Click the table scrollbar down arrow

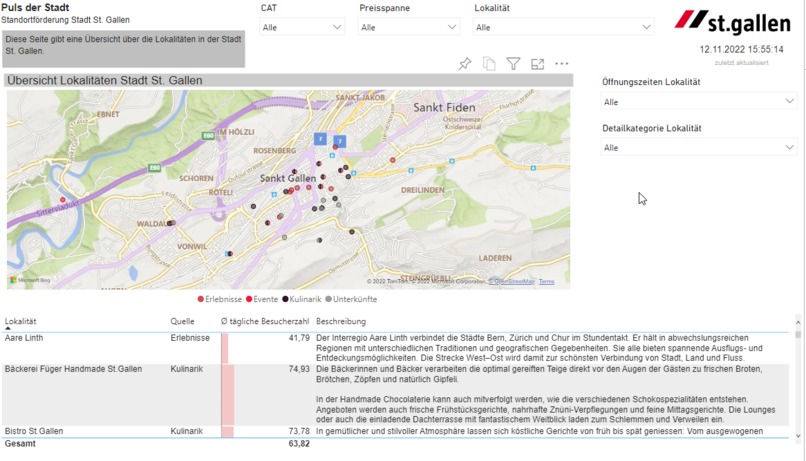coord(798,436)
